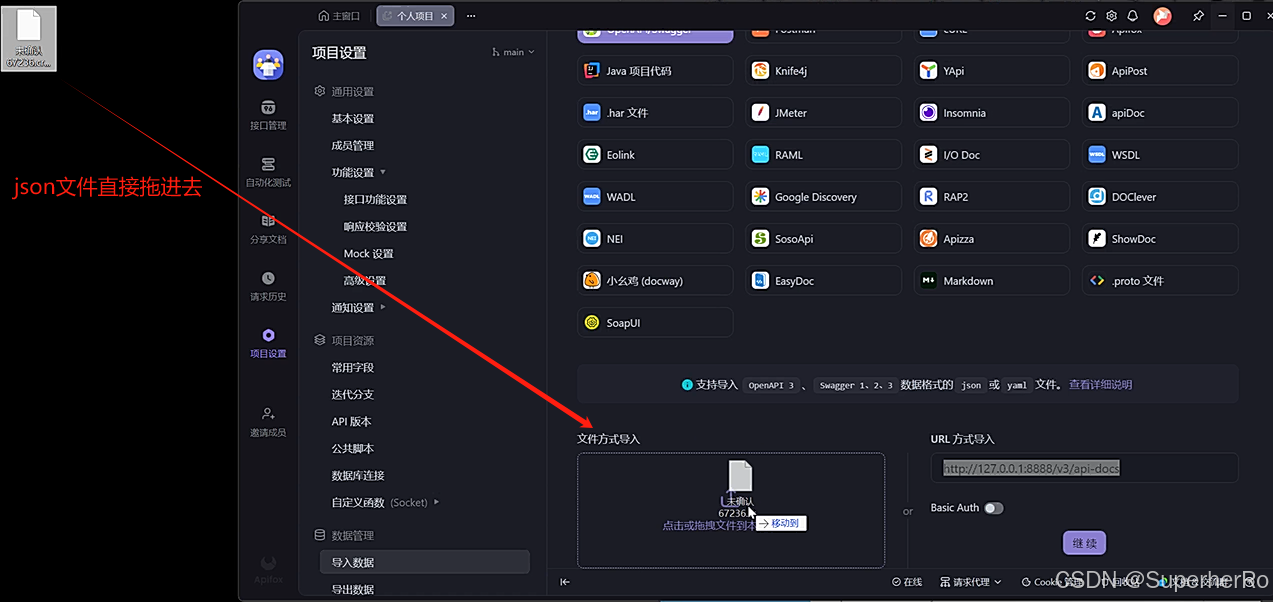The image size is (1273, 602).
Task: Open settings gear in title bar
Action: click(x=1111, y=16)
